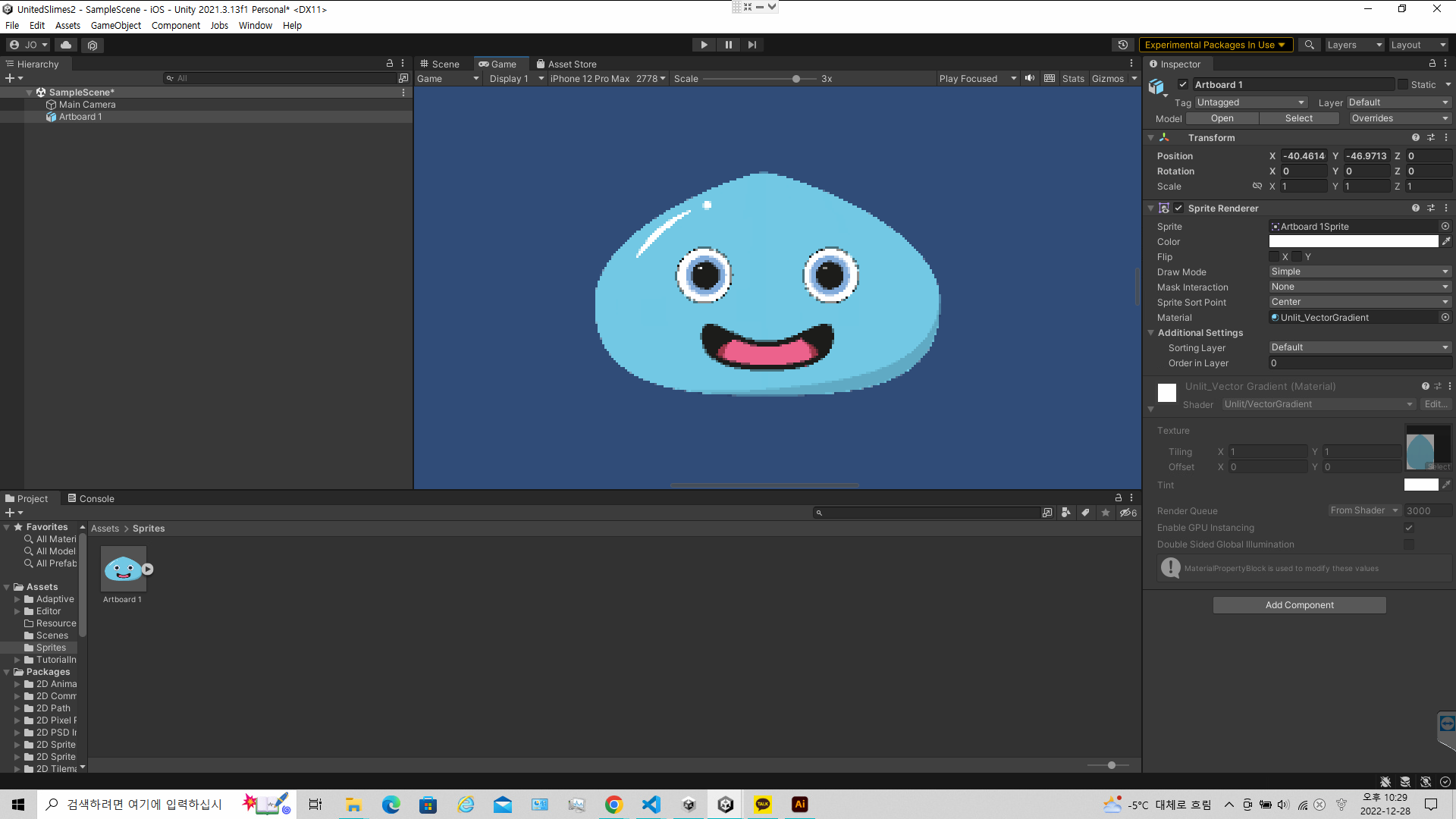Toggle Flip Y checkbox
Screen dimensions: 1456x819
1297,256
